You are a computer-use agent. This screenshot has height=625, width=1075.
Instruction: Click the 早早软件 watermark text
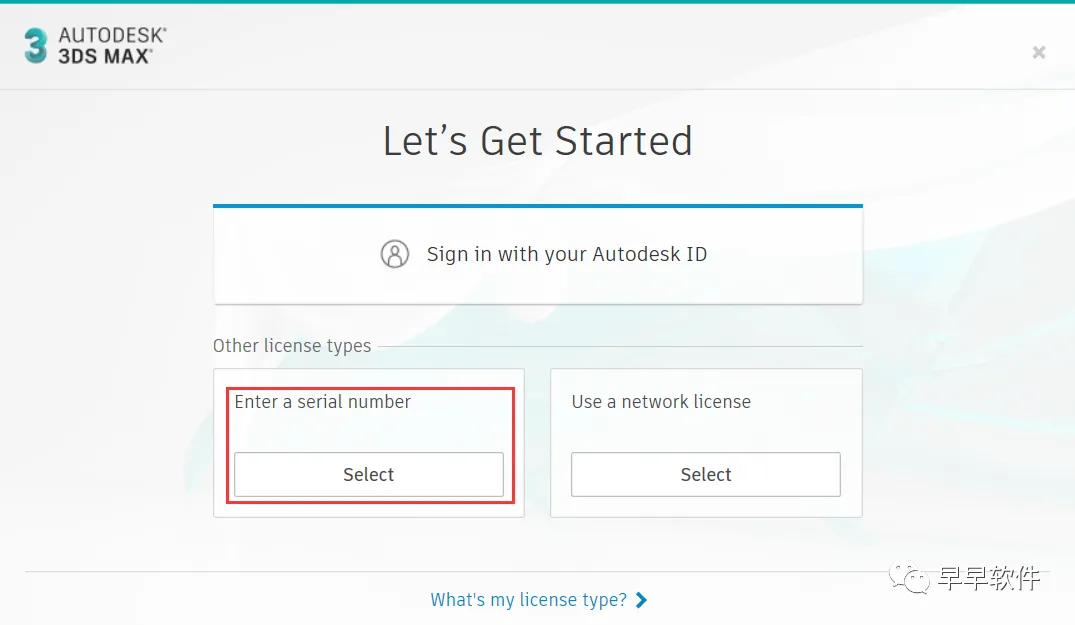click(989, 578)
